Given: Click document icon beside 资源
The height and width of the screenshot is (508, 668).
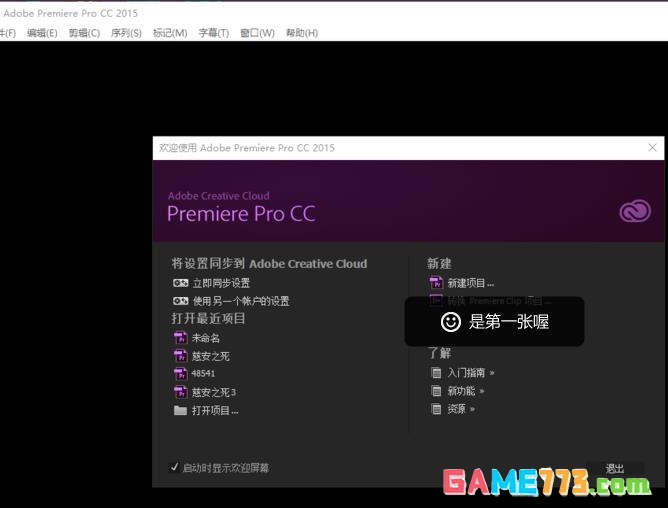Looking at the screenshot, I should (436, 409).
